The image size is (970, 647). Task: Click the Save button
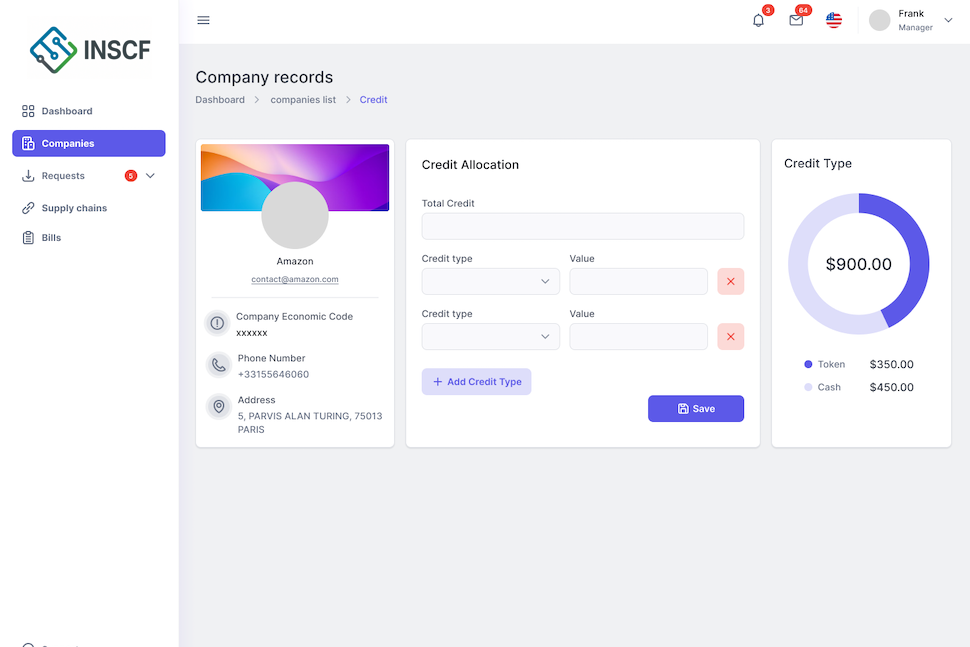695,409
